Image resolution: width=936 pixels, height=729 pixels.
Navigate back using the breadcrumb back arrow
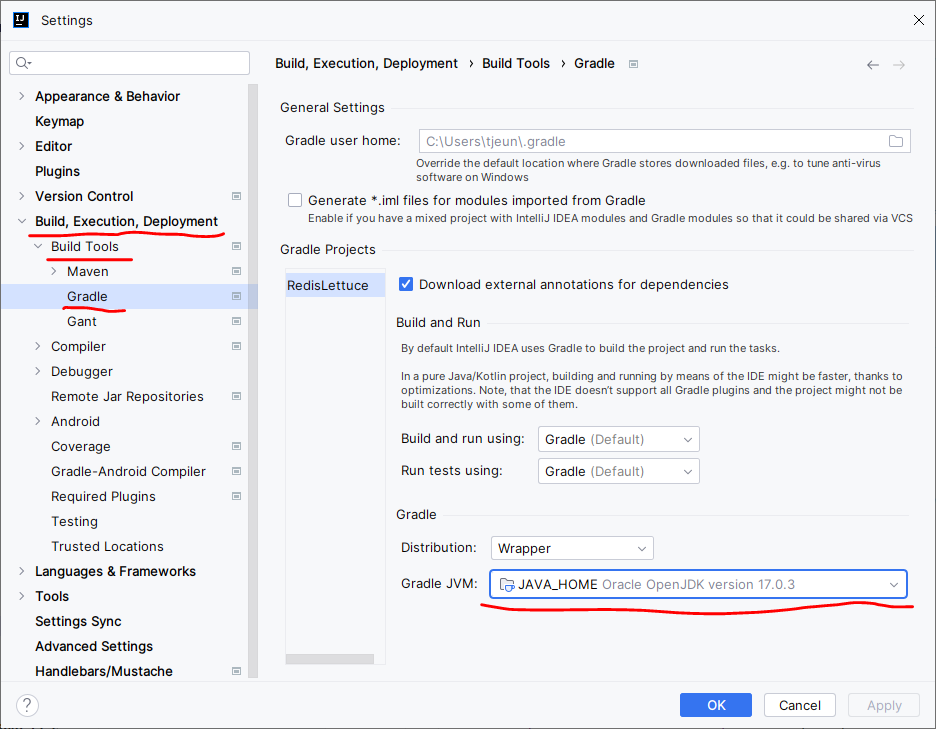click(872, 63)
